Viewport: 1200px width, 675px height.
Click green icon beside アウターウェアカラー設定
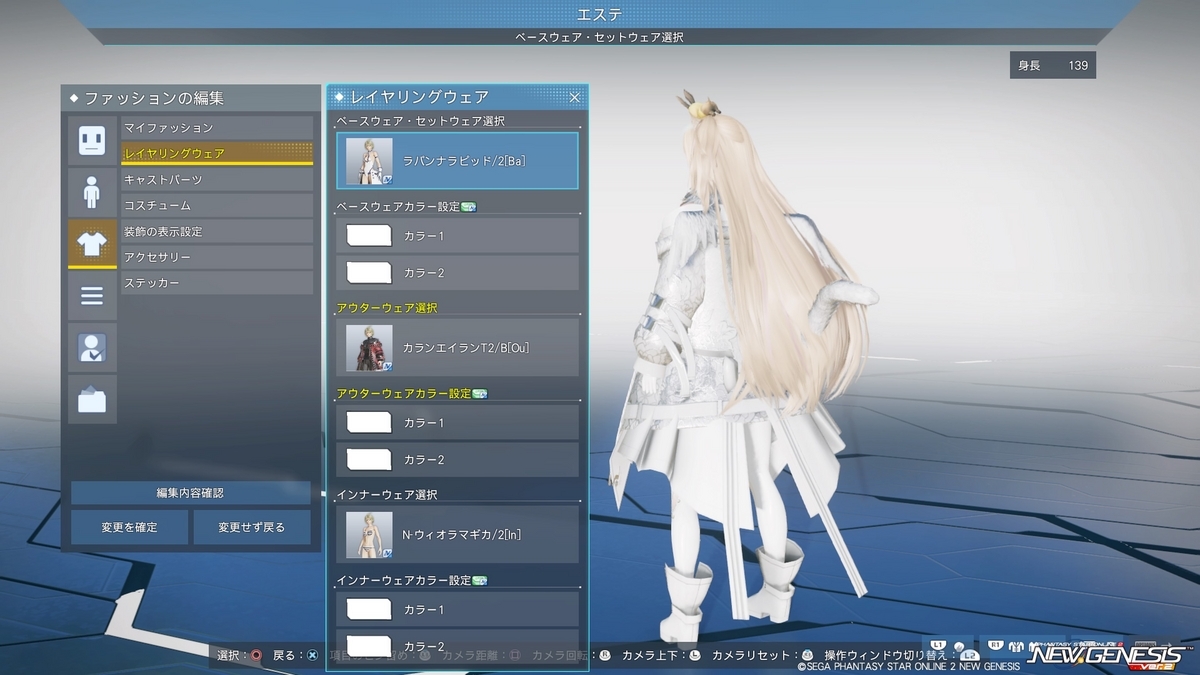(480, 394)
